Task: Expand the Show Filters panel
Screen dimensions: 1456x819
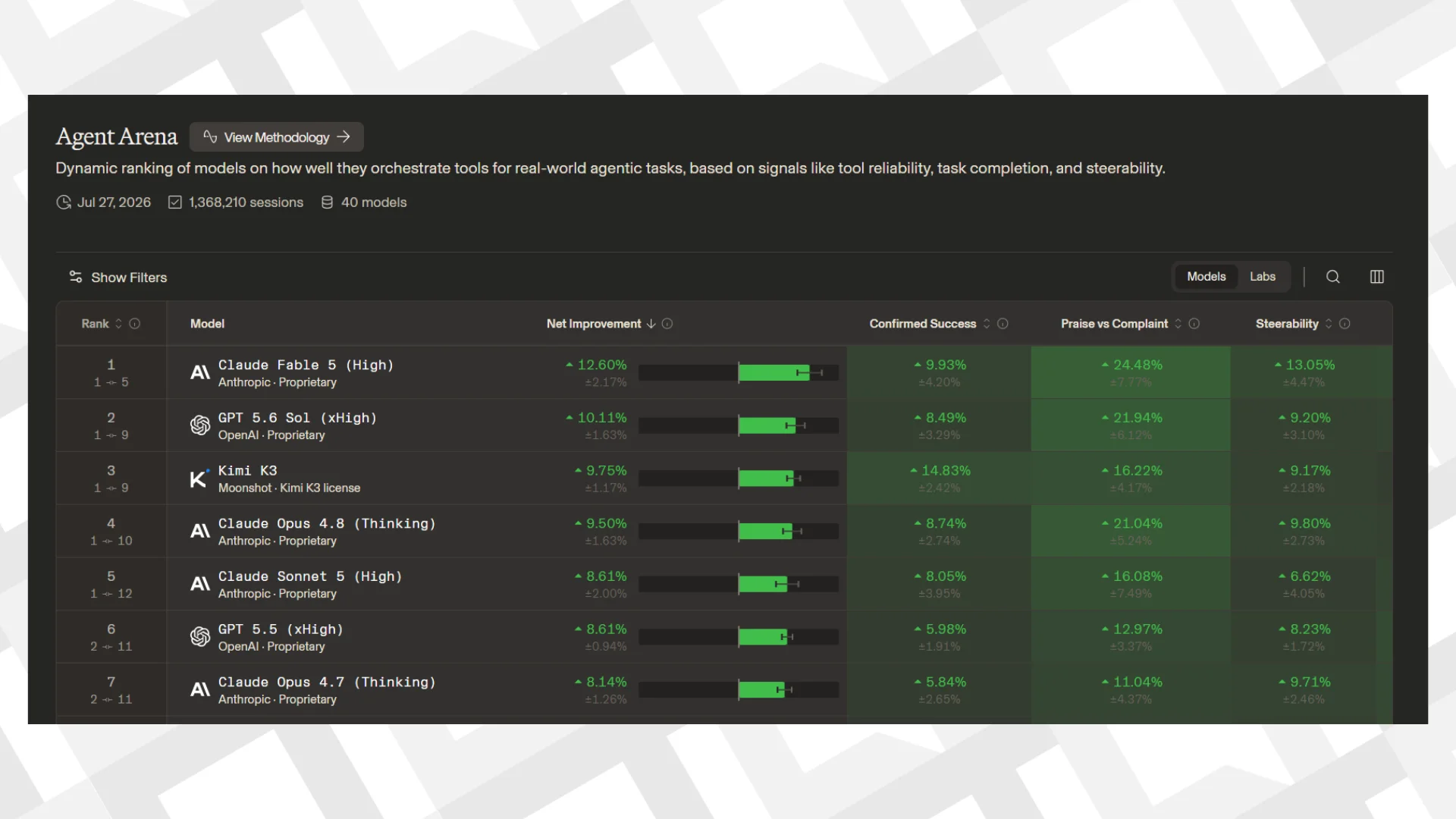Action: [x=118, y=278]
